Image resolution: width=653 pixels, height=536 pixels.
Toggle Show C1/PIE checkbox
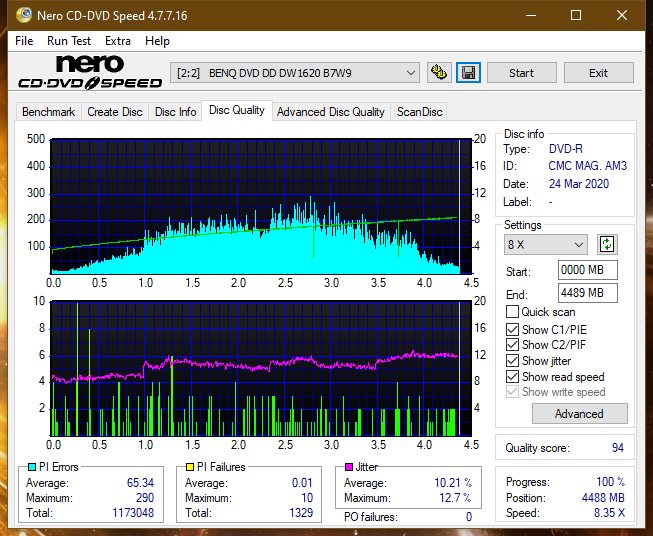click(x=512, y=329)
